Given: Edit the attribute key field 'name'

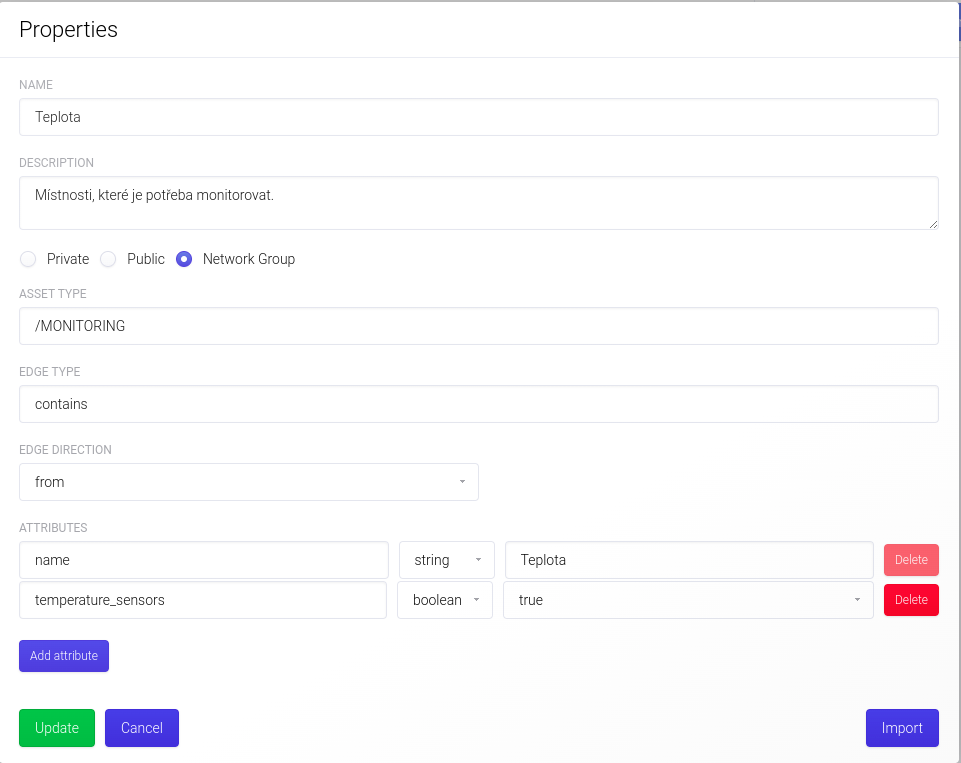Looking at the screenshot, I should (203, 560).
